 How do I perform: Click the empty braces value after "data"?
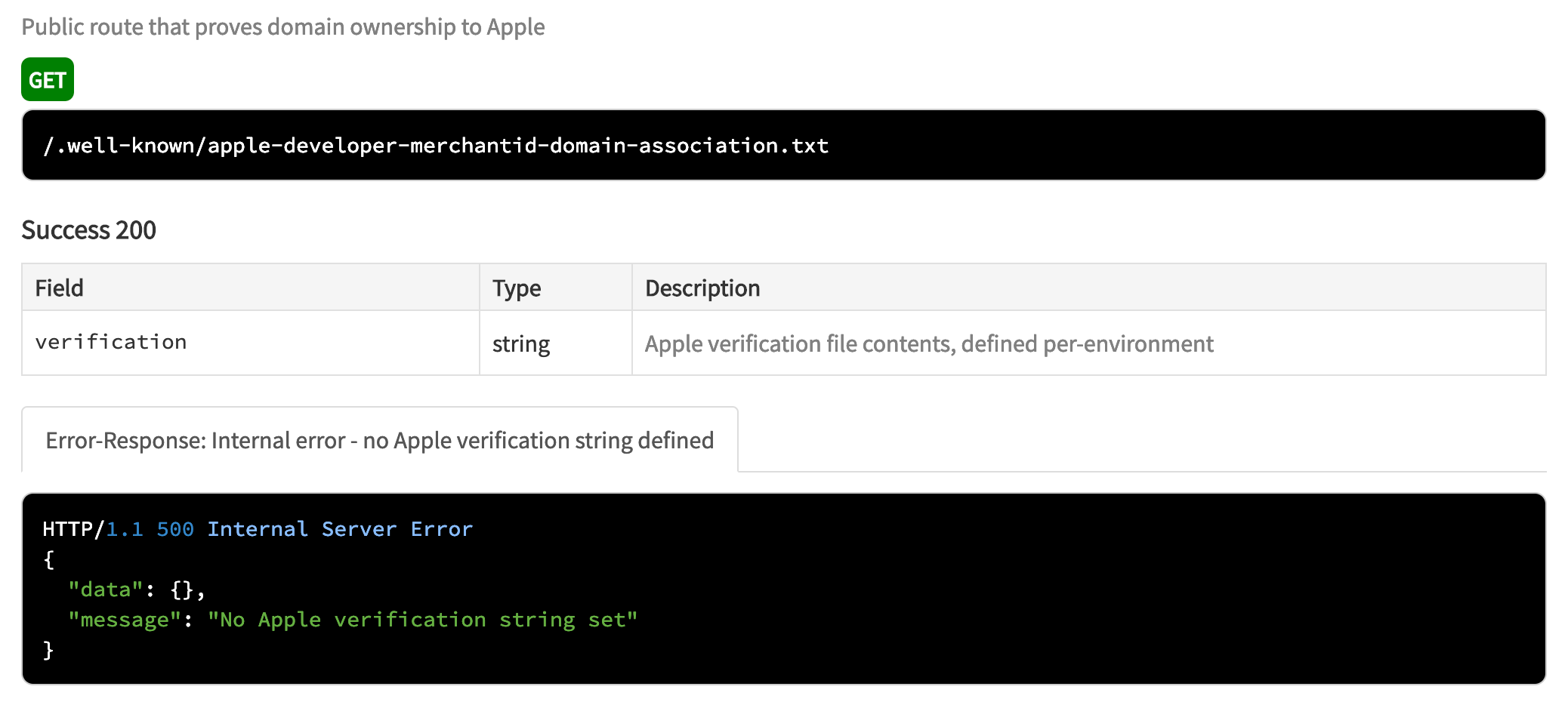[x=182, y=589]
